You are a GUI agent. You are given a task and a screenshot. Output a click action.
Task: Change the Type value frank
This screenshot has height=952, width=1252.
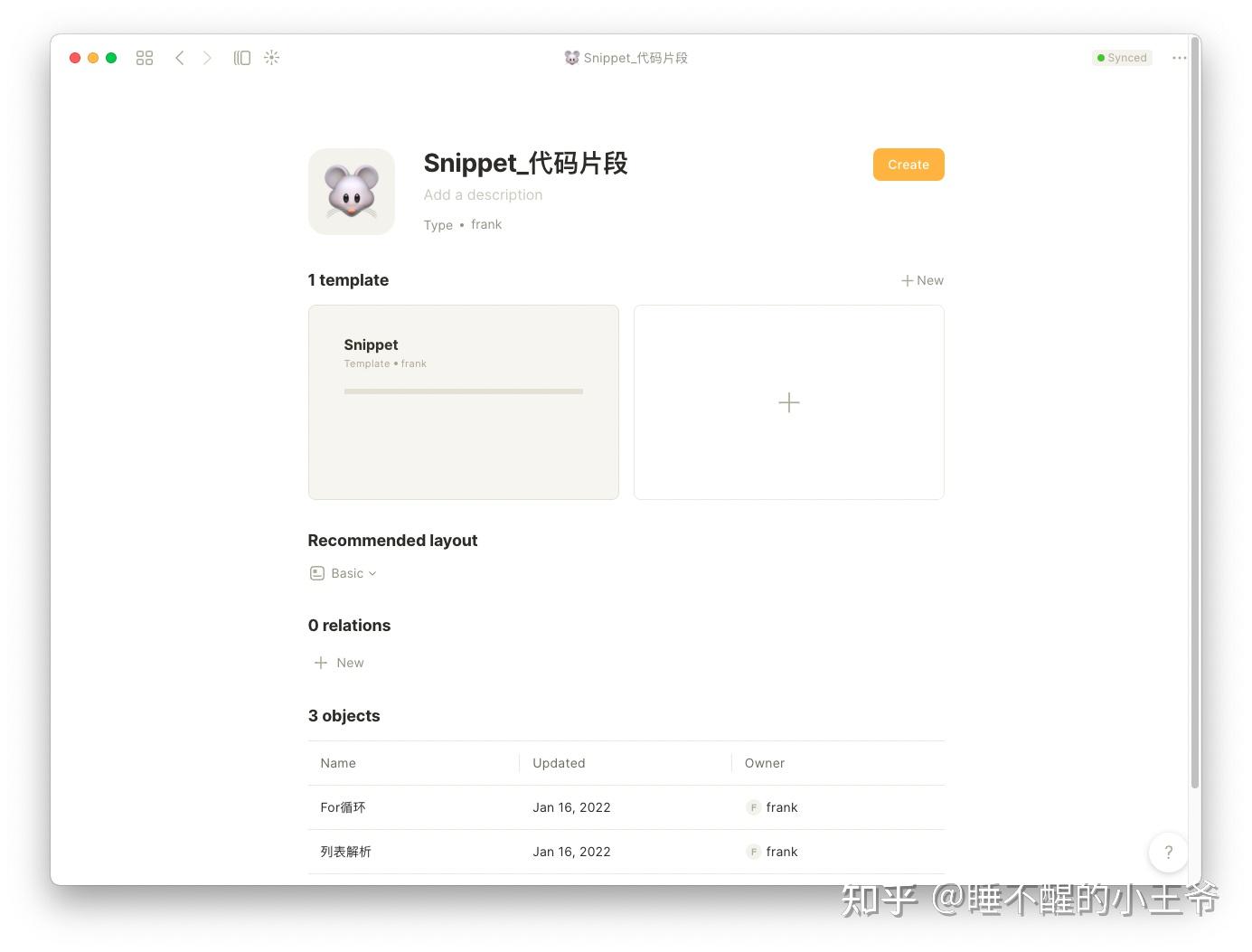point(486,224)
